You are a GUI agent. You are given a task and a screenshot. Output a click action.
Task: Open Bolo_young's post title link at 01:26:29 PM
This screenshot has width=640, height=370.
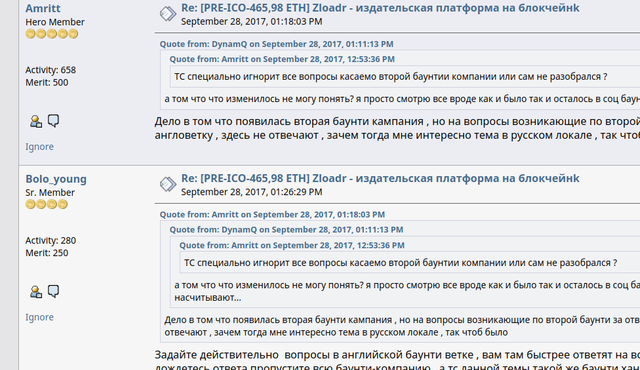tap(380, 178)
